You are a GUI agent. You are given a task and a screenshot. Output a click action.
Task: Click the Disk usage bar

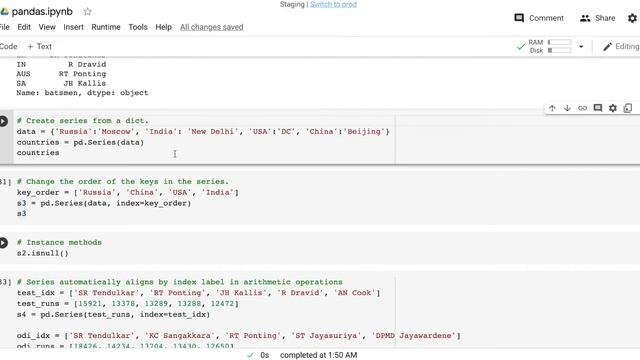tap(559, 50)
